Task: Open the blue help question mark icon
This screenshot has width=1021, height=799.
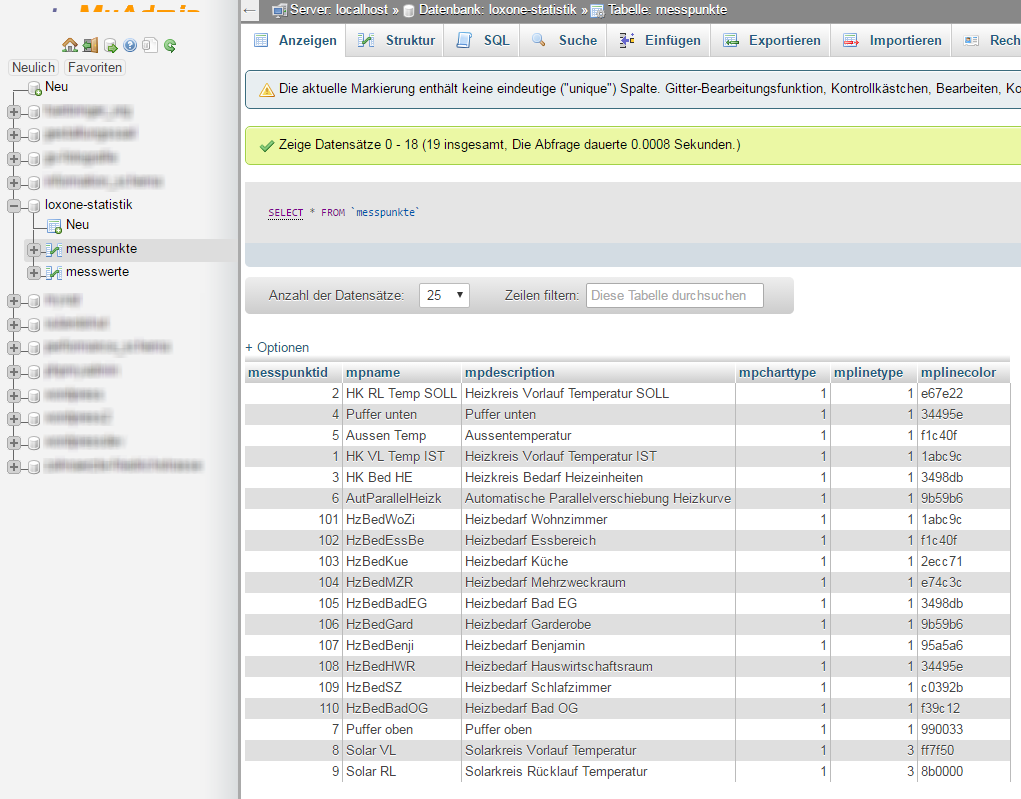Action: point(130,45)
